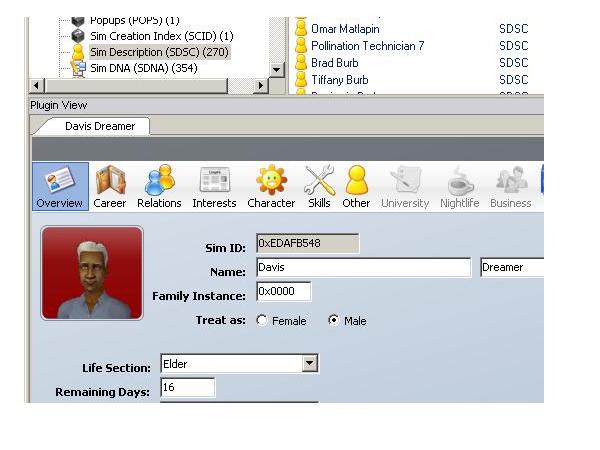Click the SDSC type cell for Brad Burb
This screenshot has width=600, height=450.
coord(514,63)
